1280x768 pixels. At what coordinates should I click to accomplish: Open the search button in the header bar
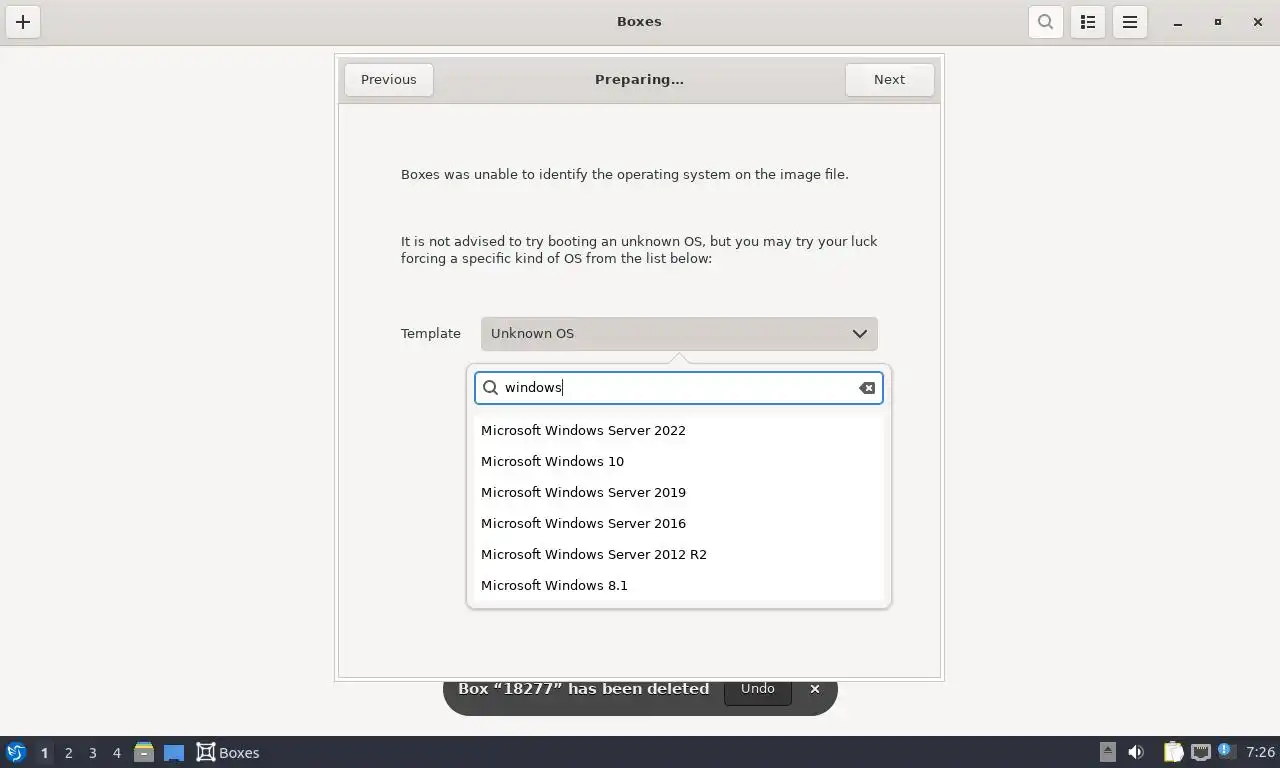tap(1045, 22)
